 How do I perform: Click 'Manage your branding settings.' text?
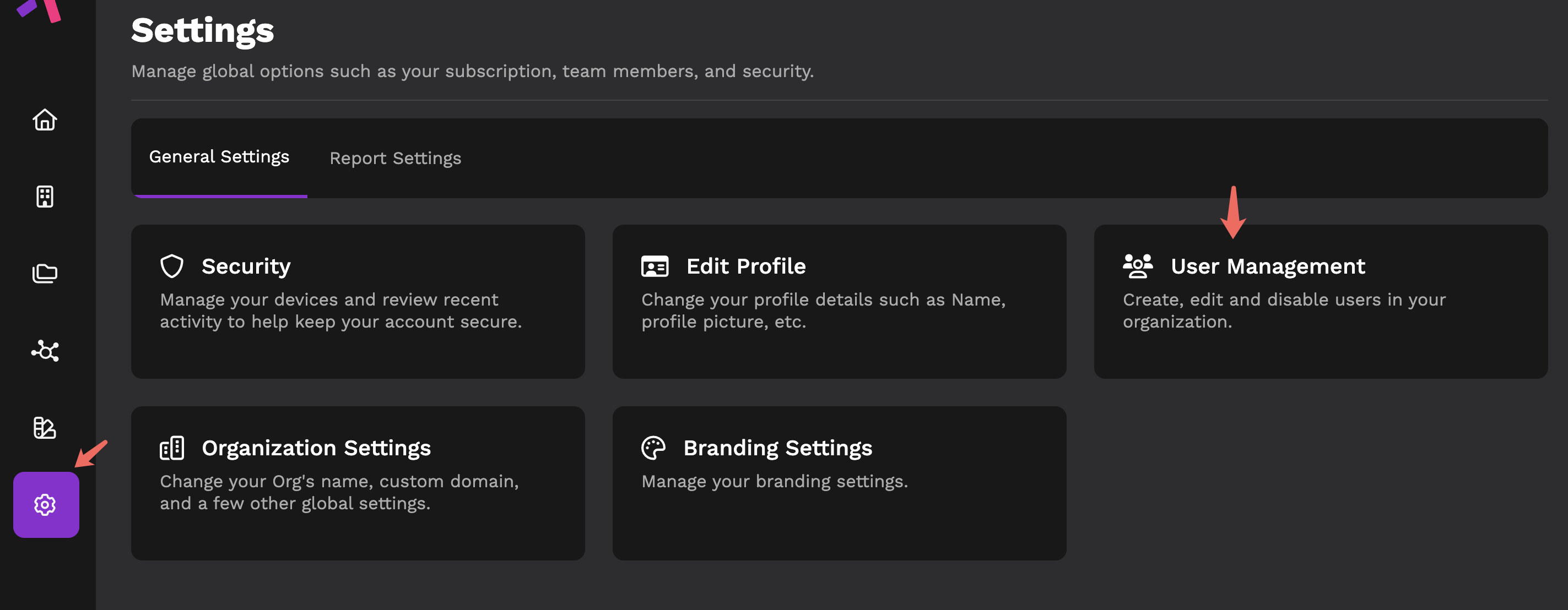(x=774, y=482)
